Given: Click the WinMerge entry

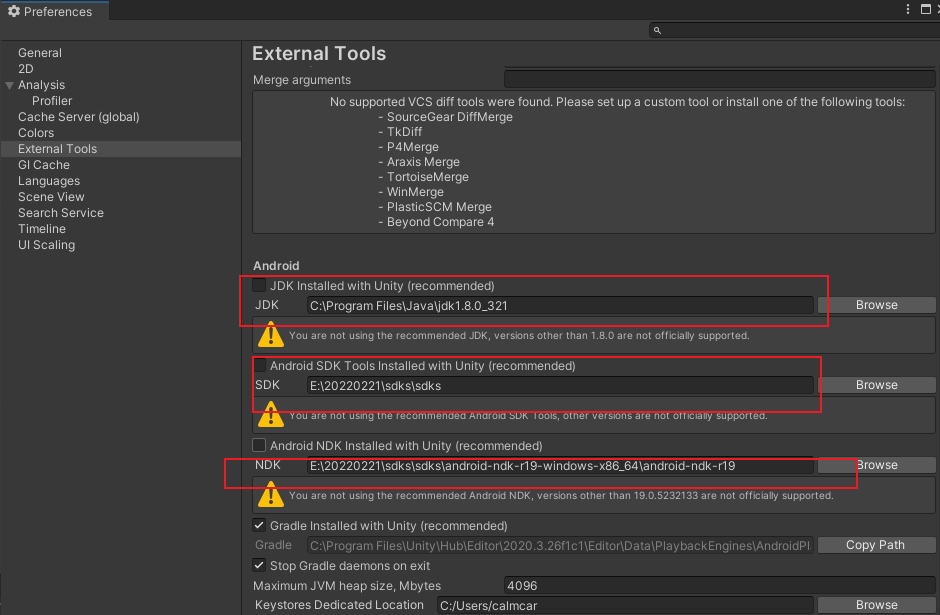Looking at the screenshot, I should click(x=415, y=192).
